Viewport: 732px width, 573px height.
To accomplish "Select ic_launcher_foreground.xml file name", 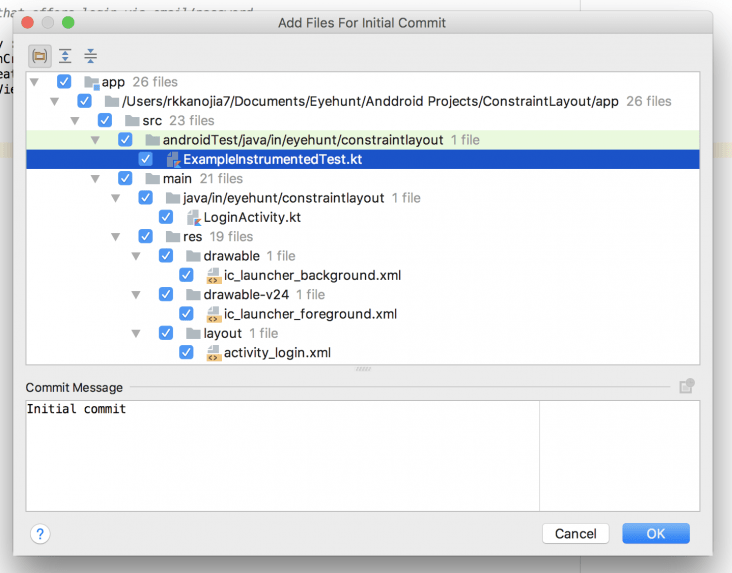I will (310, 314).
